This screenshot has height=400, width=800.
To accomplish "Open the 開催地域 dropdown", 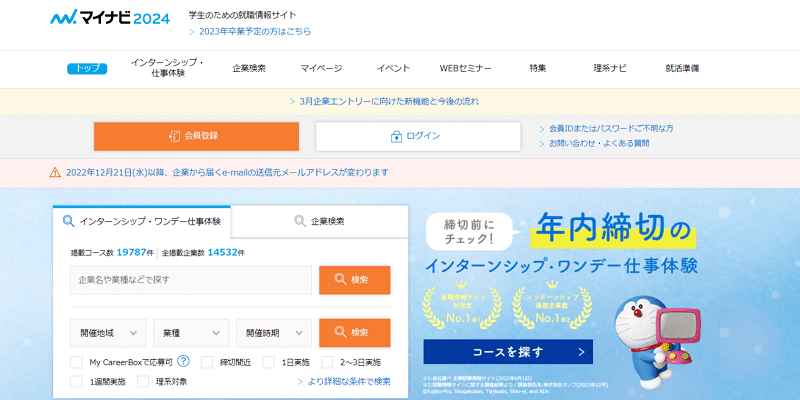I will tap(108, 333).
